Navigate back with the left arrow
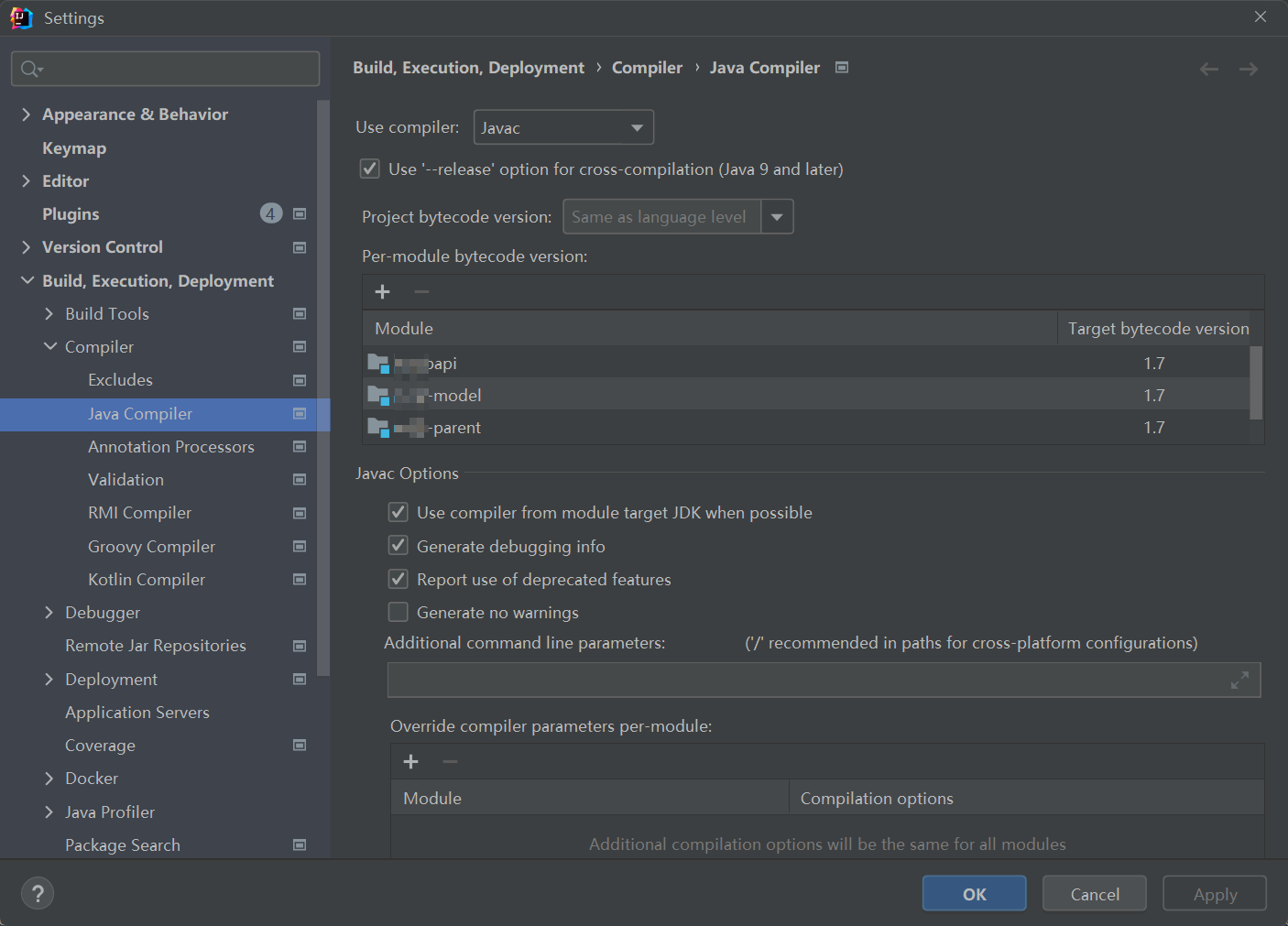This screenshot has width=1288, height=926. [x=1209, y=69]
